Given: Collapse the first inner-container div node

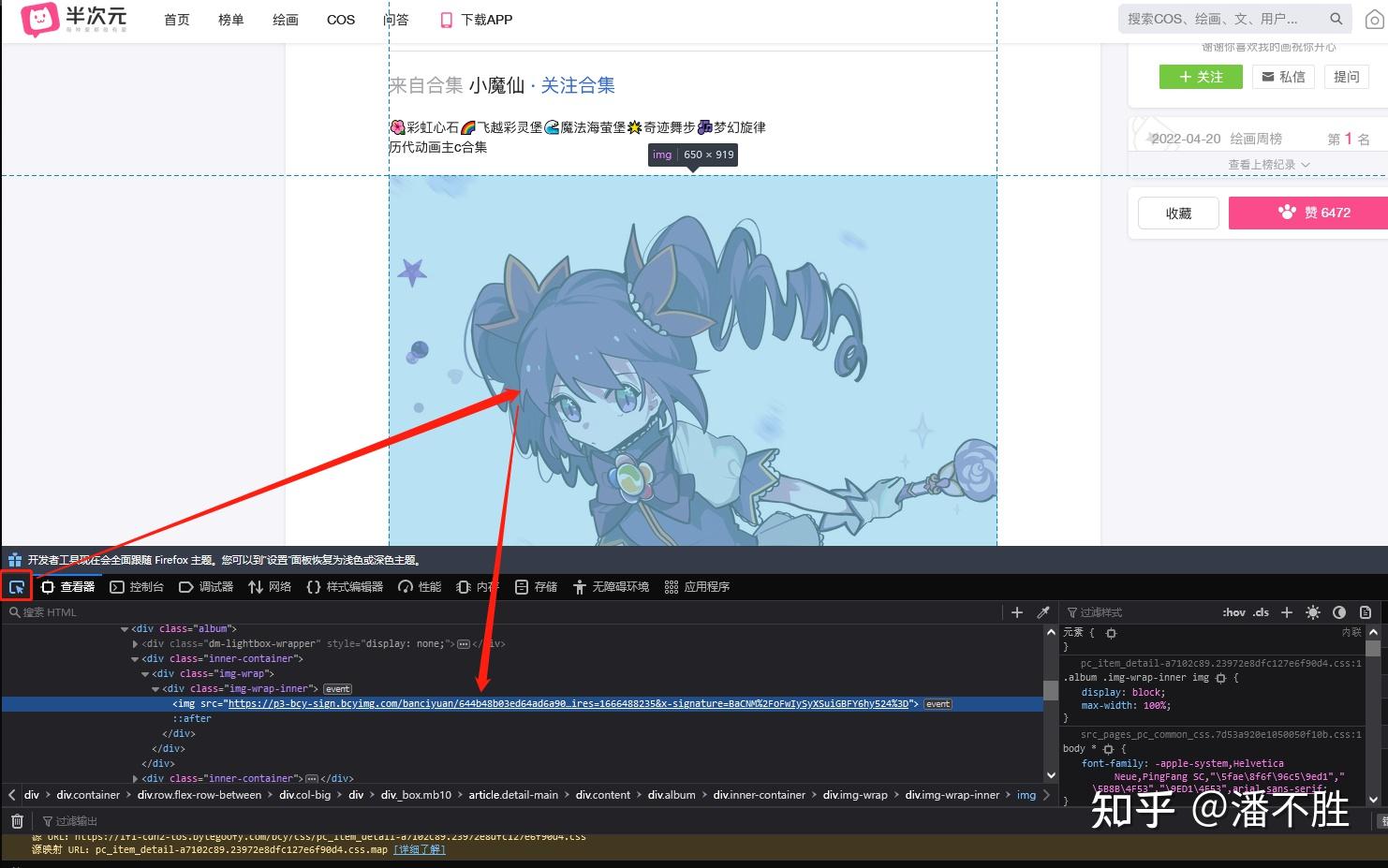Looking at the screenshot, I should pos(135,659).
